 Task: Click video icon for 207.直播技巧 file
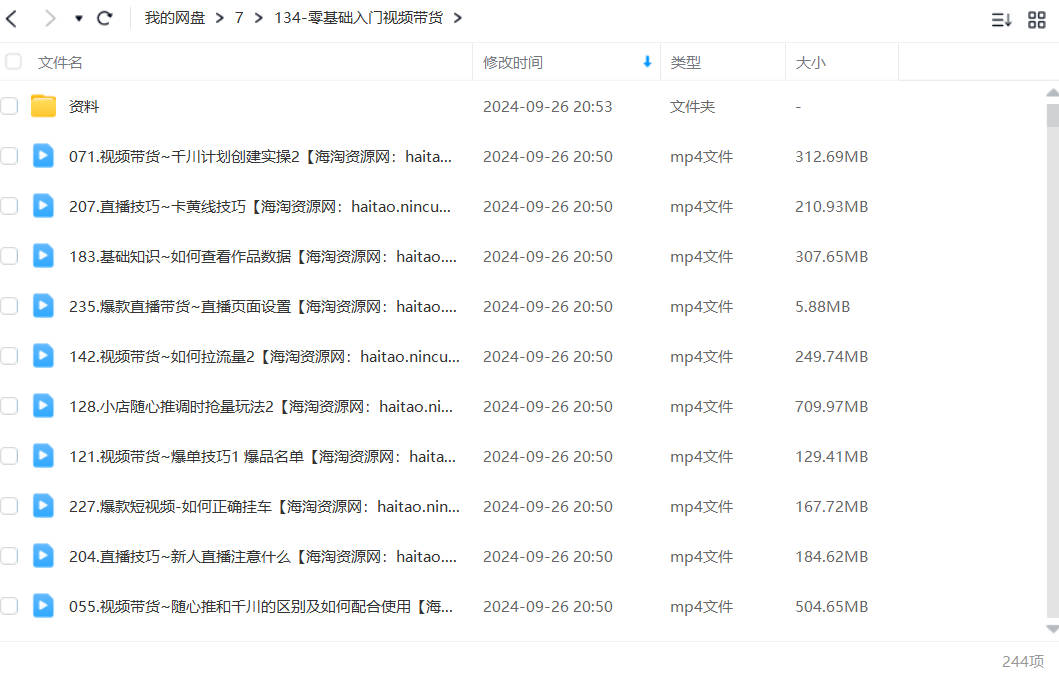(x=43, y=206)
